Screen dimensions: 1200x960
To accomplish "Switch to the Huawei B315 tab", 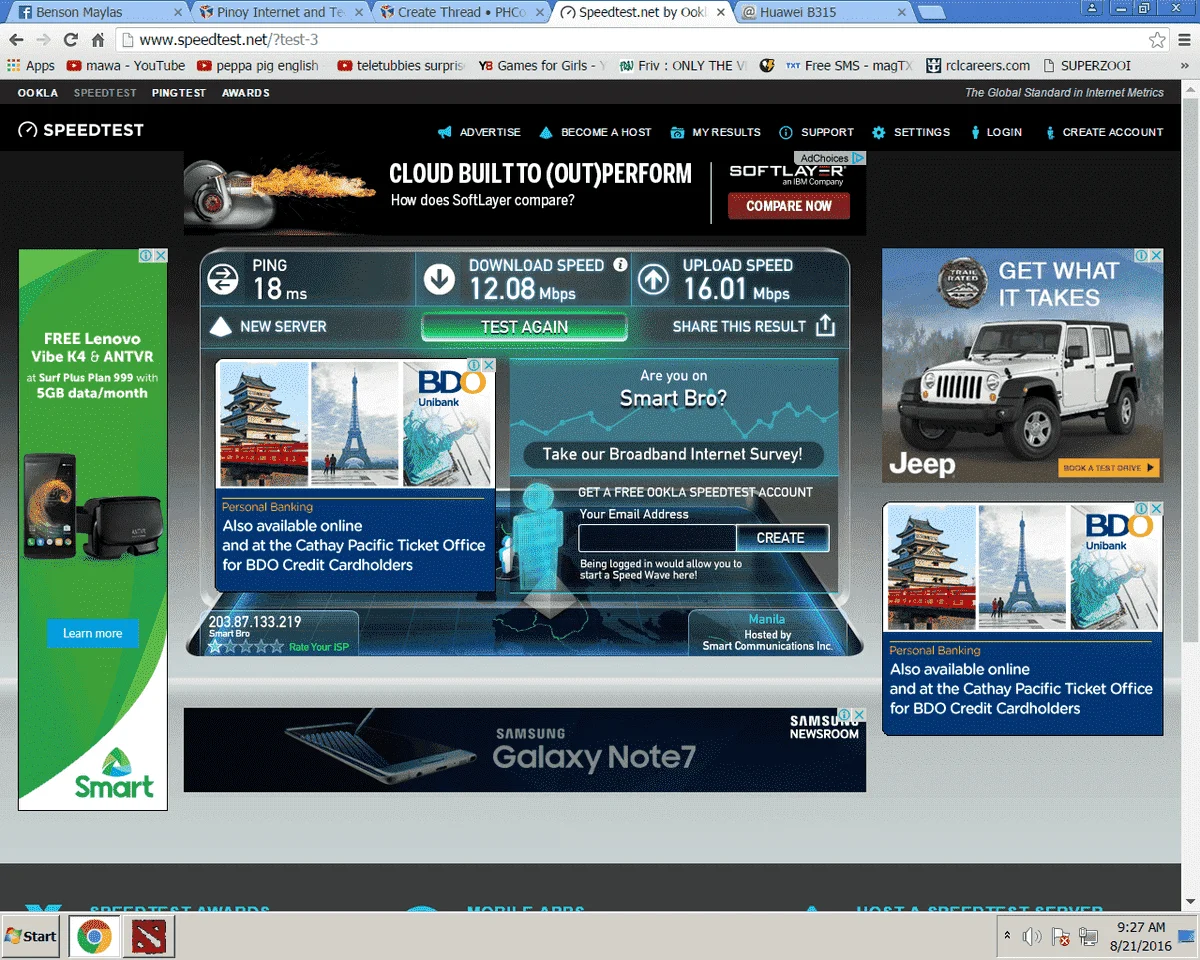I will (825, 13).
